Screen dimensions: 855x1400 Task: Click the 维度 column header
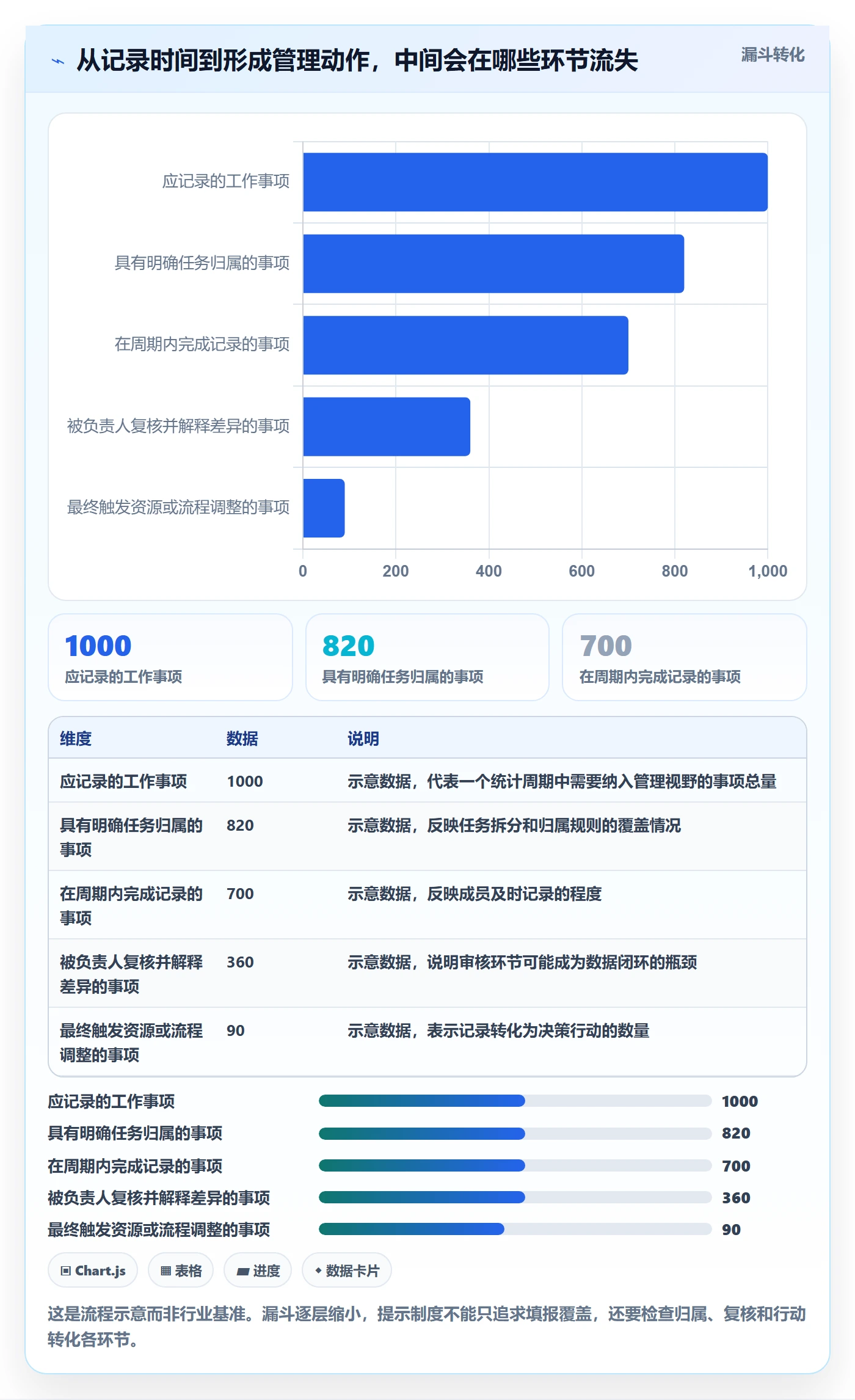click(76, 738)
